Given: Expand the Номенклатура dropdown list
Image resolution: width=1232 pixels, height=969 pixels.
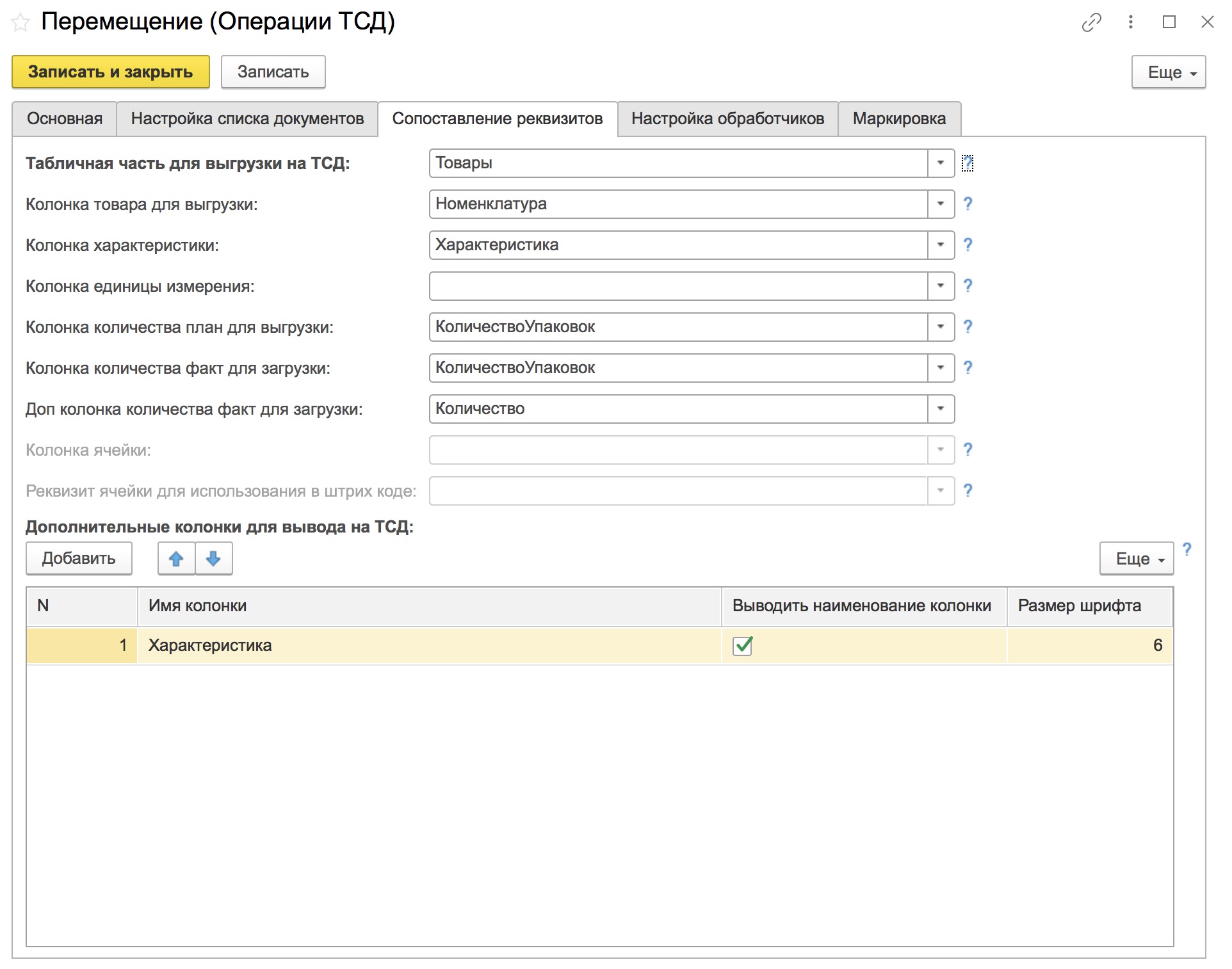Looking at the screenshot, I should (941, 204).
